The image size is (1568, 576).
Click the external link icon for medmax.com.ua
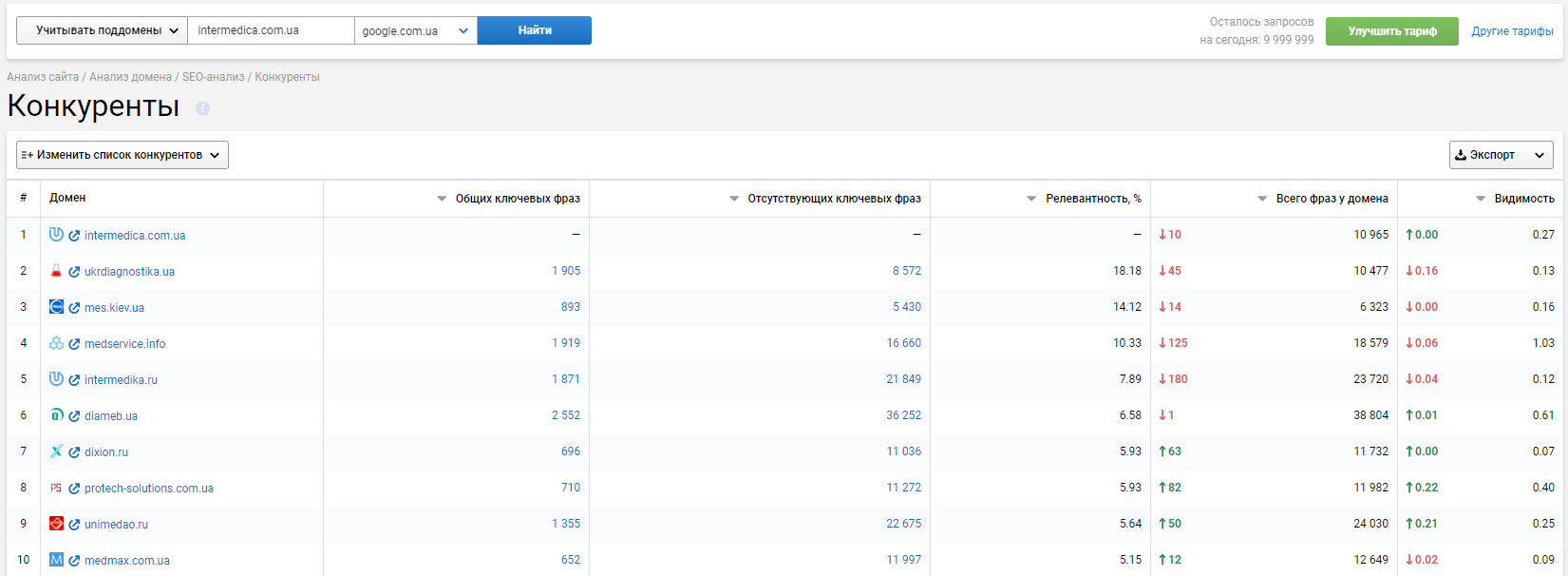(74, 561)
